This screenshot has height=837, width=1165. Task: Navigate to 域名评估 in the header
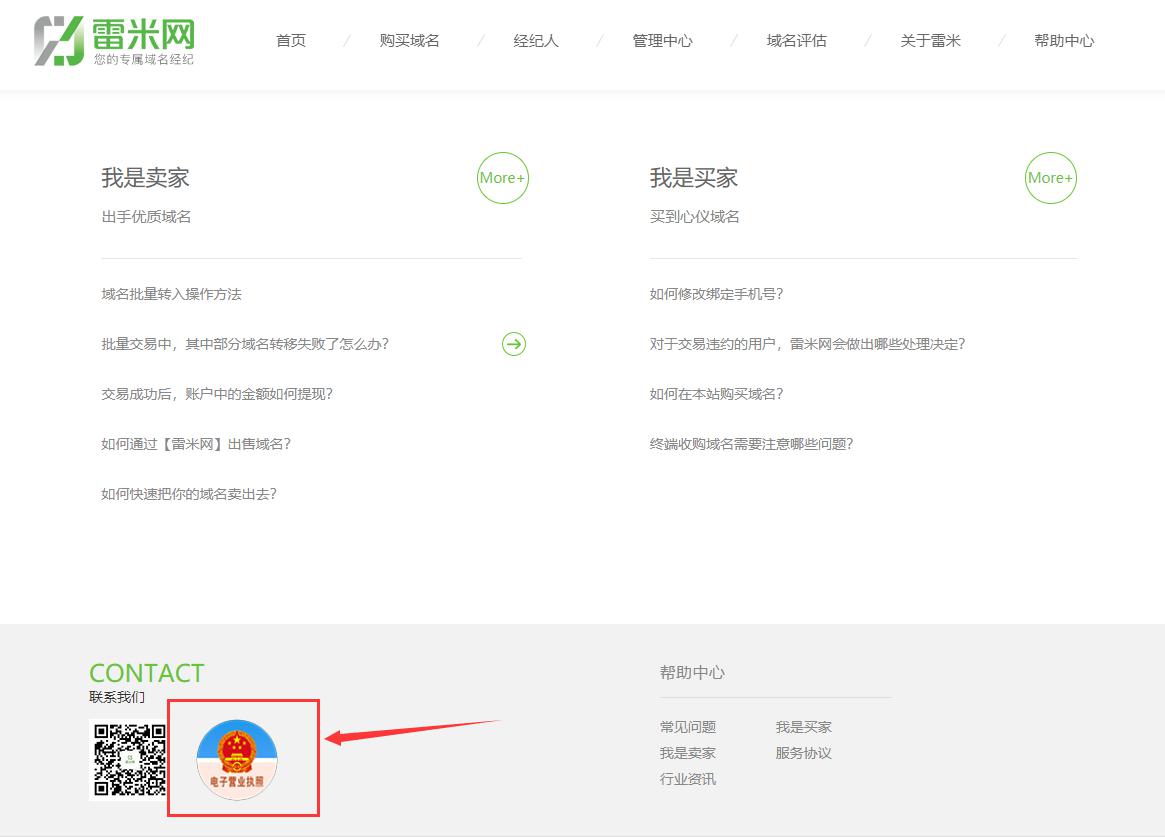(796, 41)
